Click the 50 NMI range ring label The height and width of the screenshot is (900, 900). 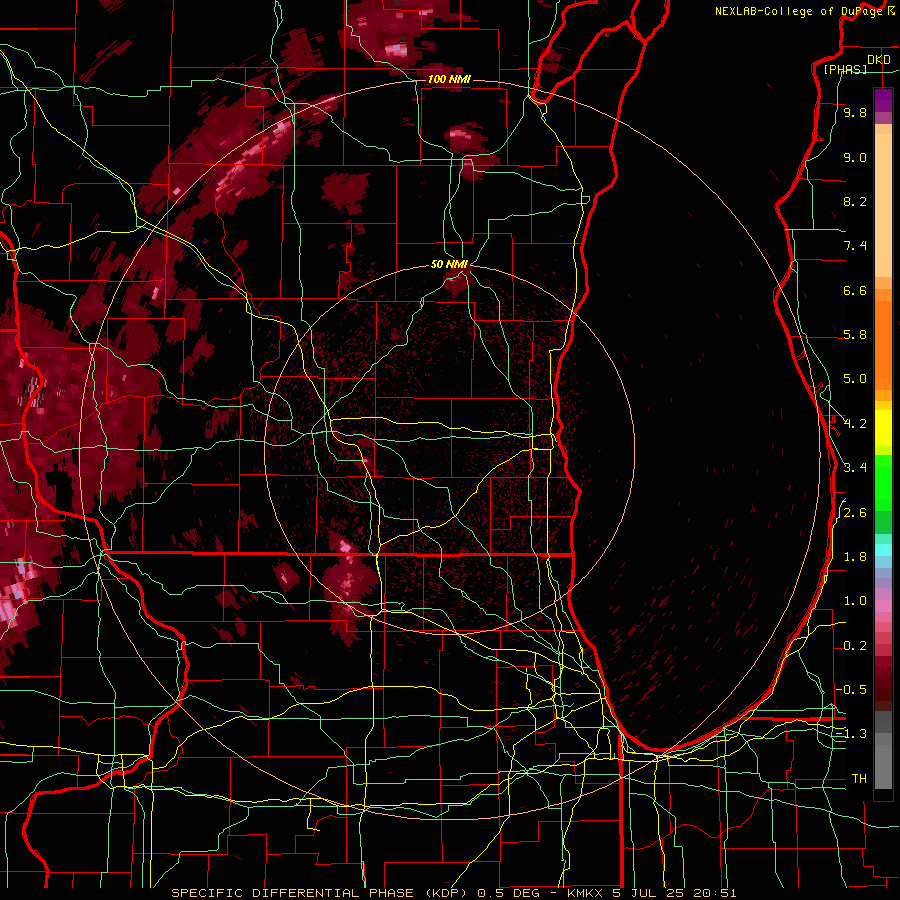(449, 265)
